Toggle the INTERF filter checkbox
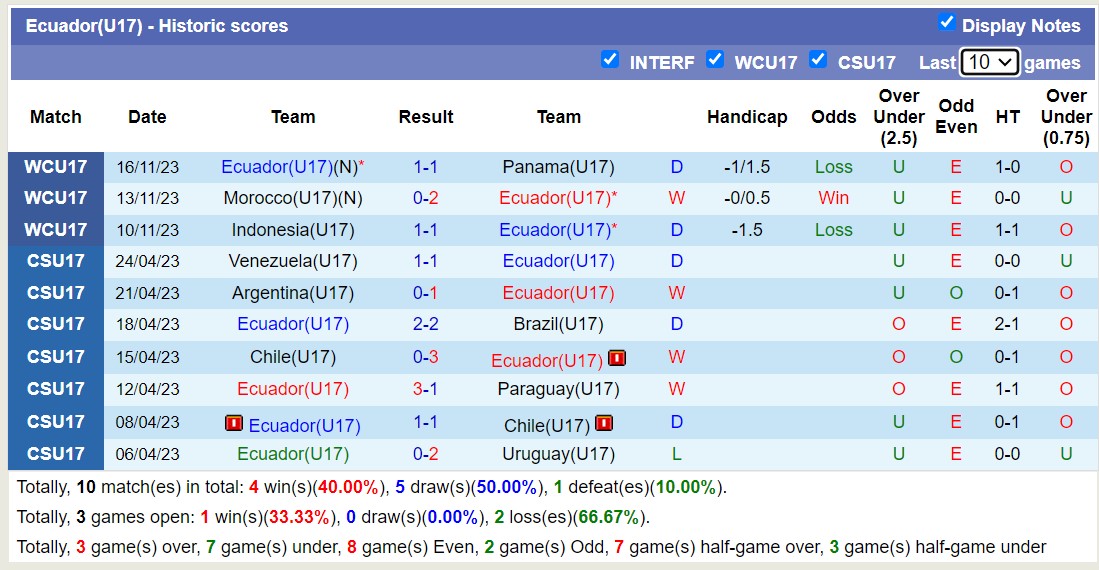The width and height of the screenshot is (1099, 570). coord(610,60)
